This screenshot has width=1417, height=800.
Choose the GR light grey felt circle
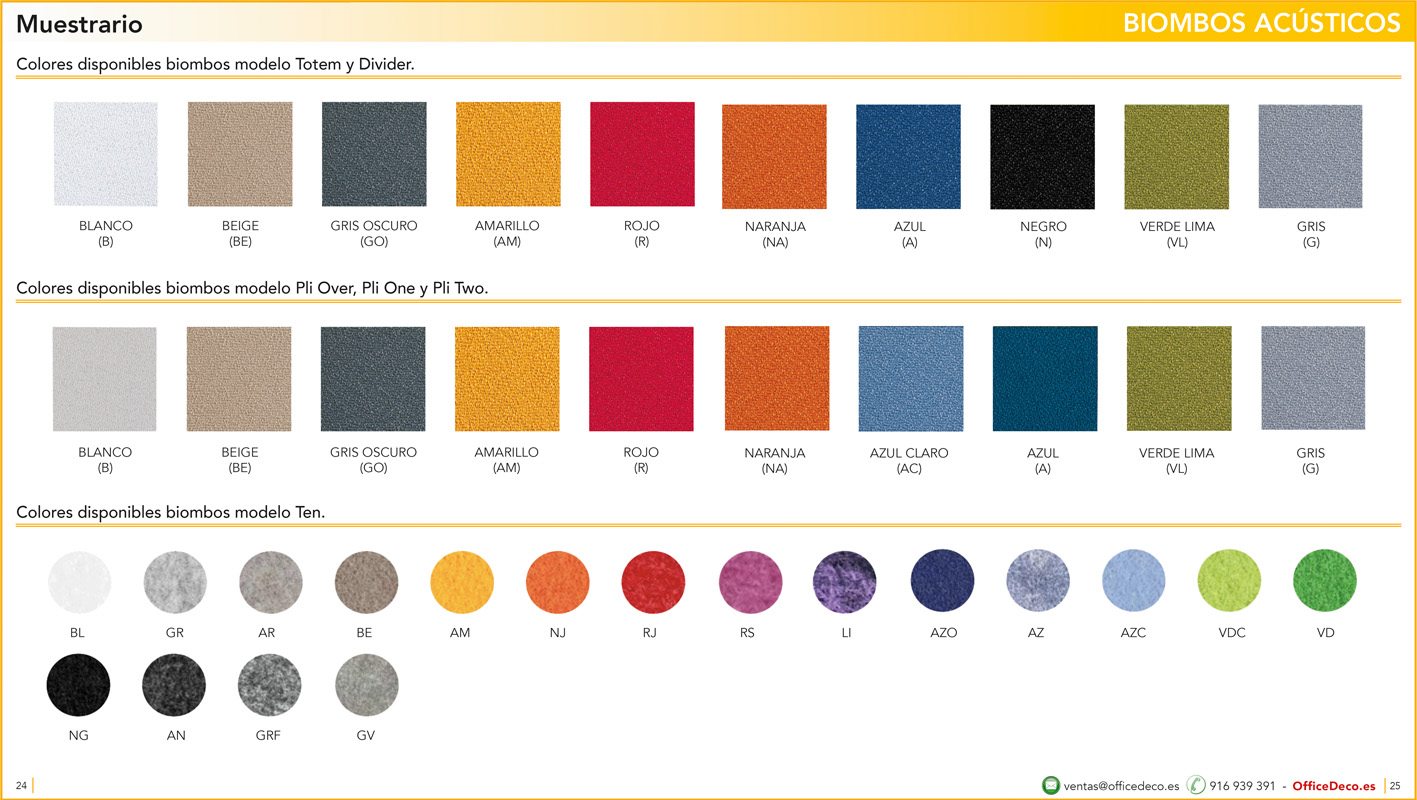[175, 582]
